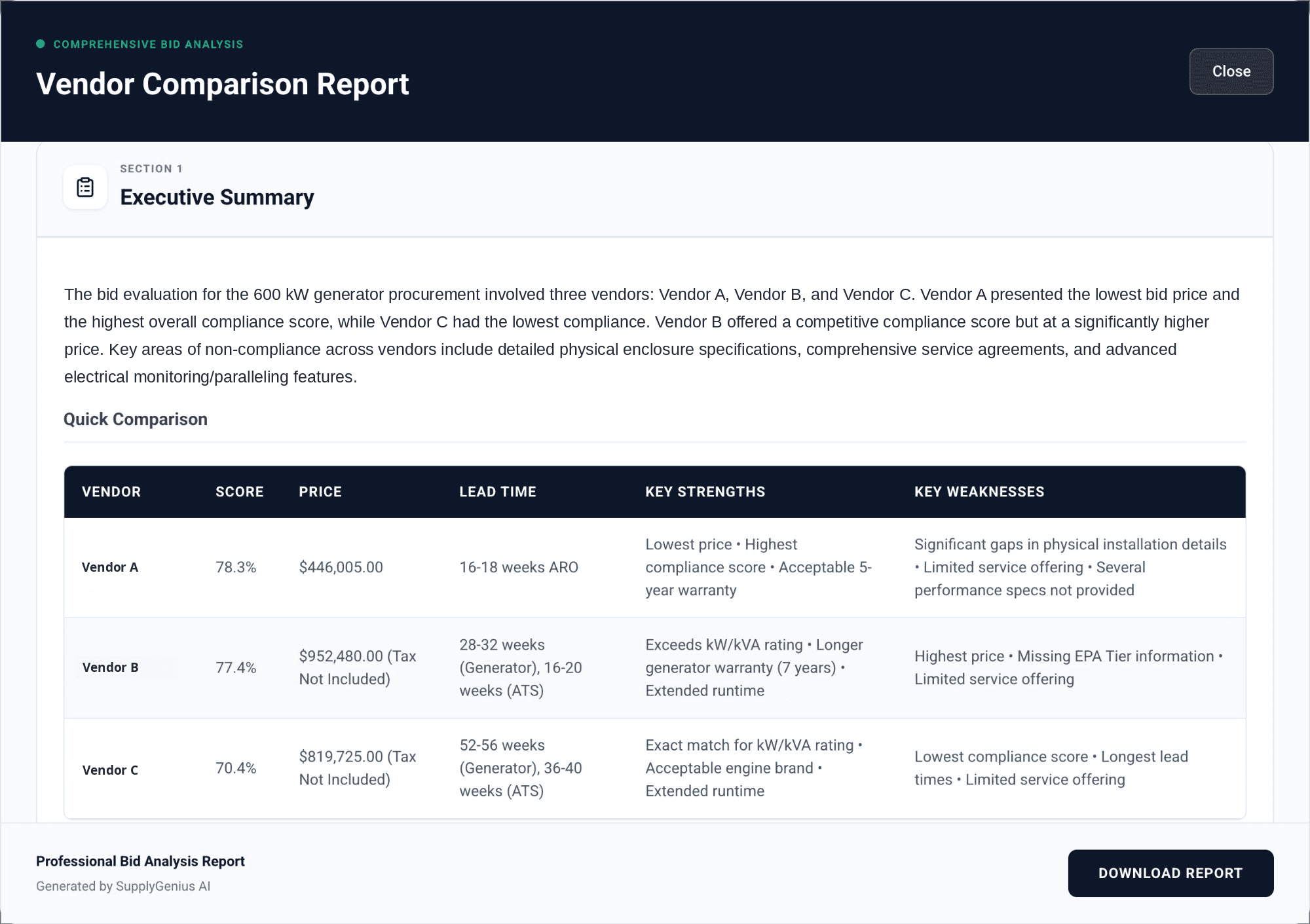Download the bid analysis report
Screen dimensions: 1310x924
[1170, 873]
